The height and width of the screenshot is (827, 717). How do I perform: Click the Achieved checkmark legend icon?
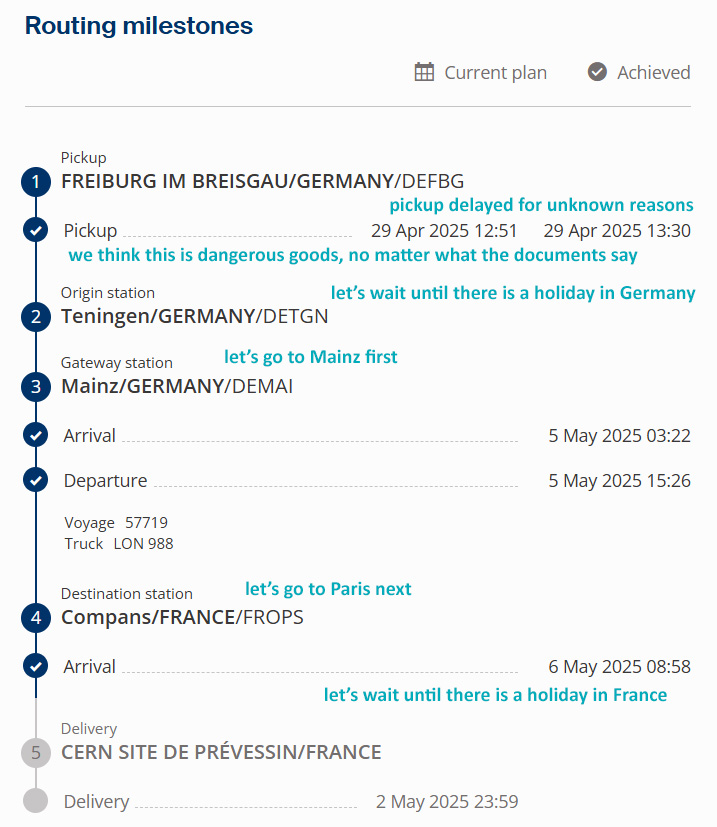(597, 72)
